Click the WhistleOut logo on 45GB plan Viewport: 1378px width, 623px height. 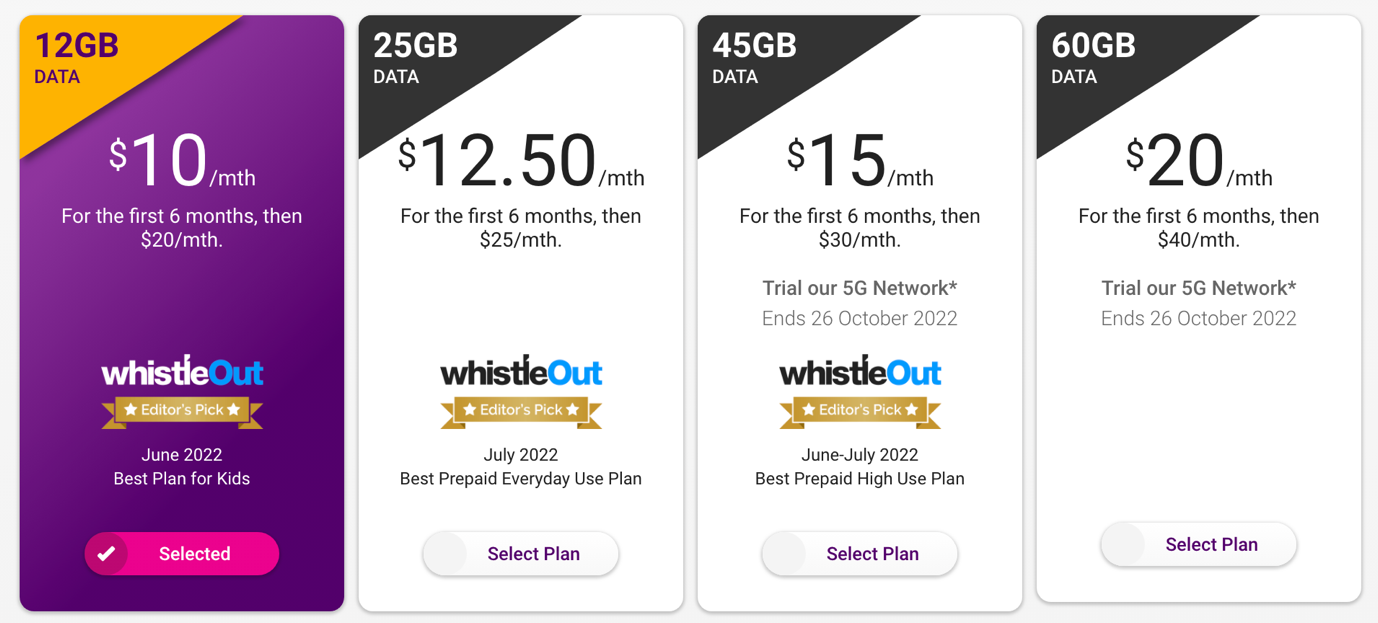point(860,373)
